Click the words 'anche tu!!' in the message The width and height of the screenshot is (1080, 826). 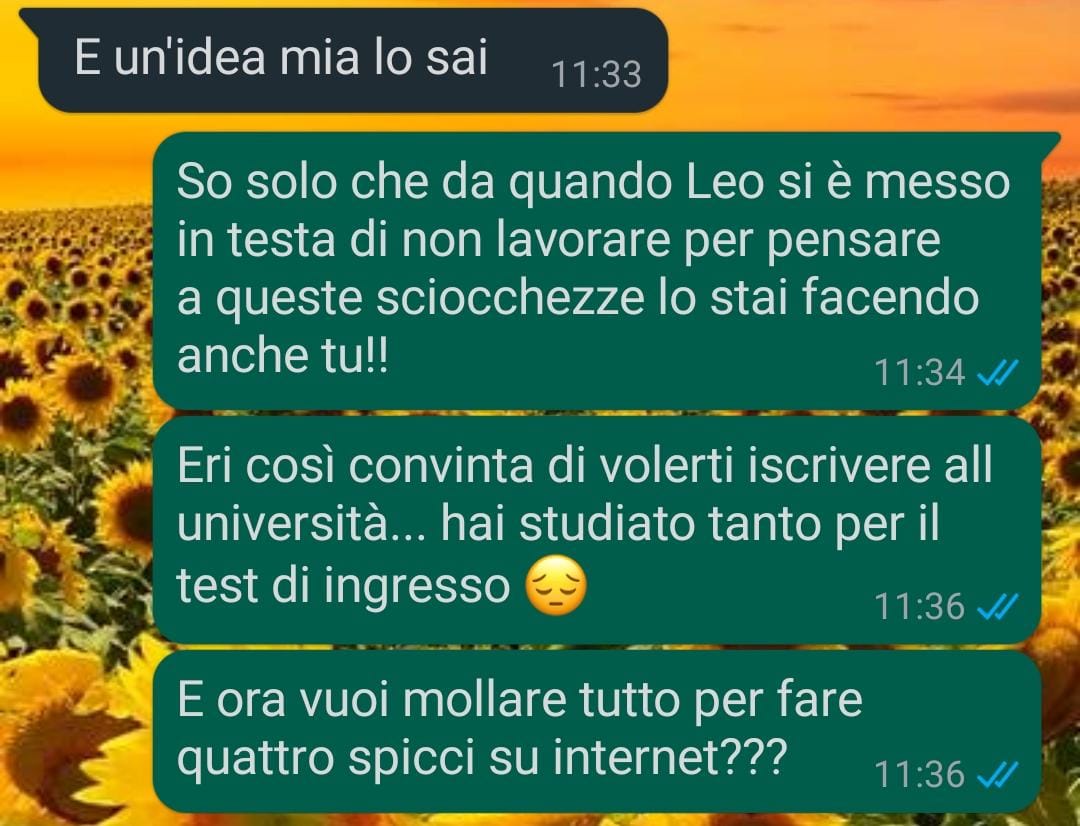coord(282,357)
